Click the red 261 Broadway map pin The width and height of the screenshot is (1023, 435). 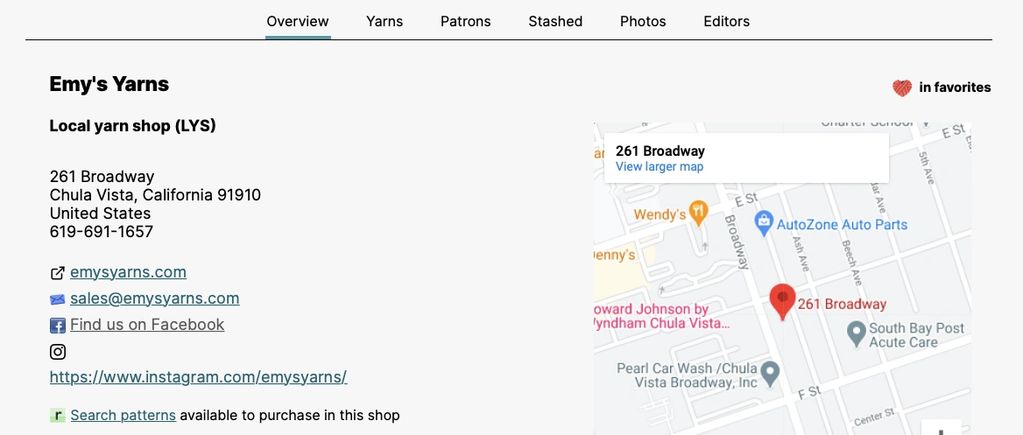coord(782,302)
